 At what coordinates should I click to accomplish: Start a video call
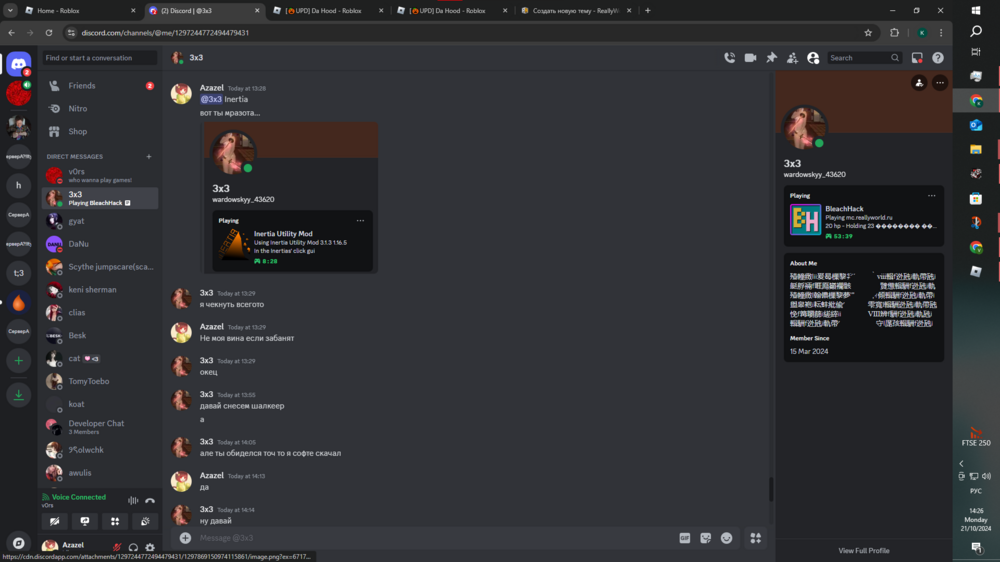[x=751, y=57]
